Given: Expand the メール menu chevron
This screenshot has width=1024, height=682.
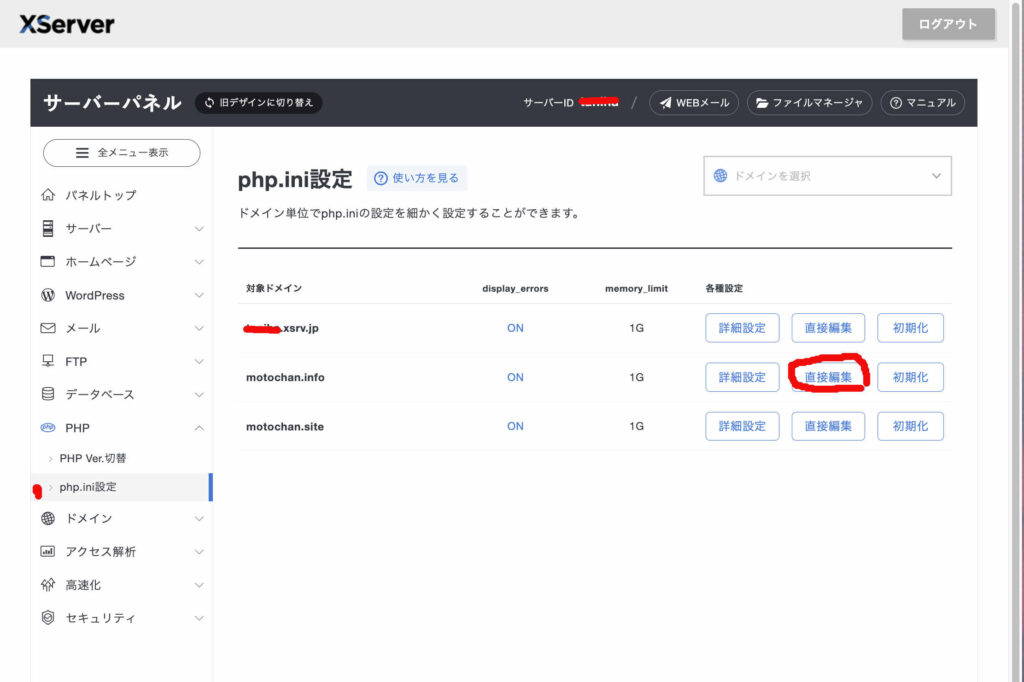Looking at the screenshot, I should tap(199, 328).
